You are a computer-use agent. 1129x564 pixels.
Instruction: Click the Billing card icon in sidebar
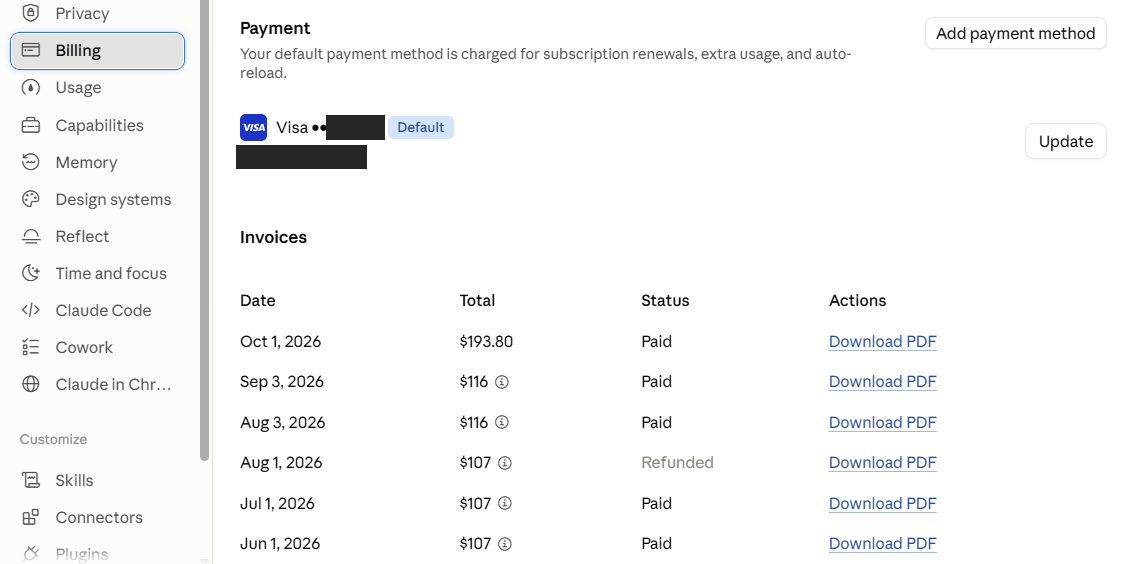pyautogui.click(x=30, y=50)
